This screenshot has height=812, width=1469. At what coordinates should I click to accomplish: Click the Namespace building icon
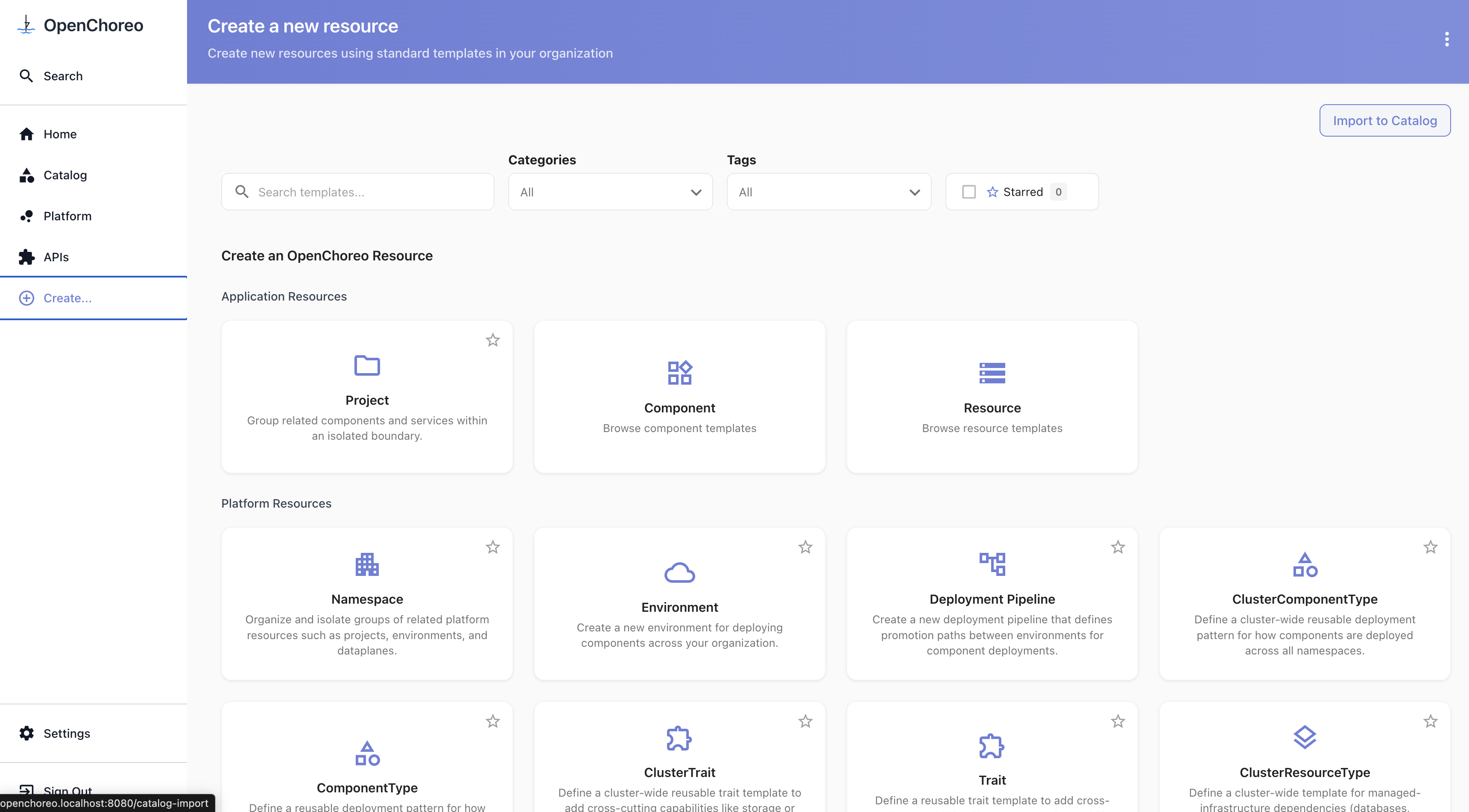point(367,564)
